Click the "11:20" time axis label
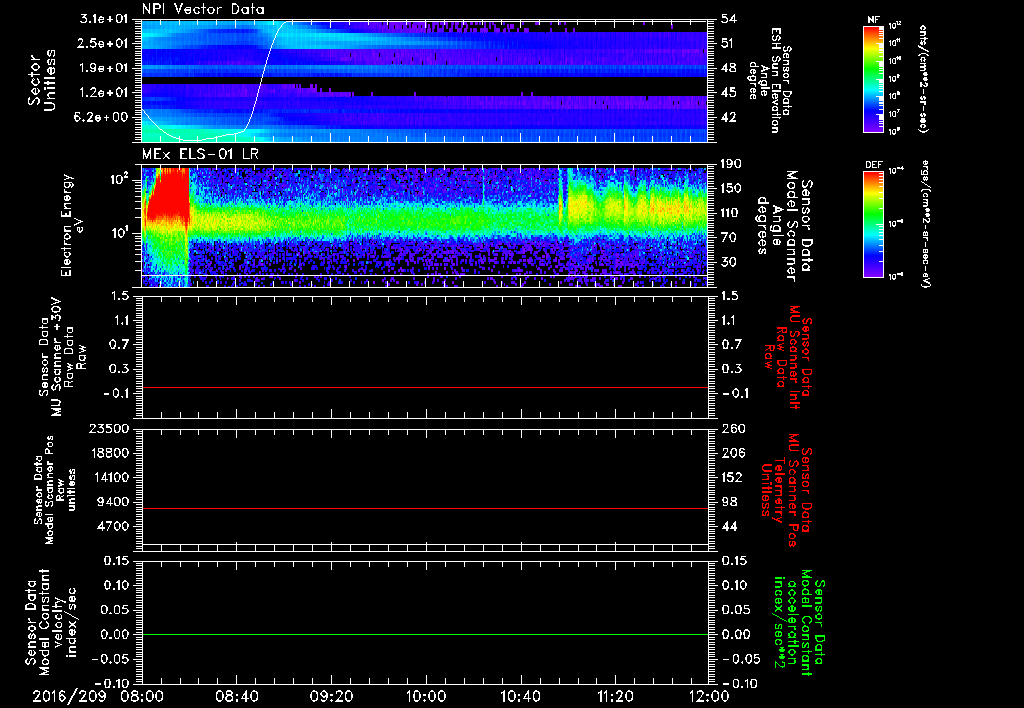This screenshot has width=1024, height=708. [x=615, y=697]
